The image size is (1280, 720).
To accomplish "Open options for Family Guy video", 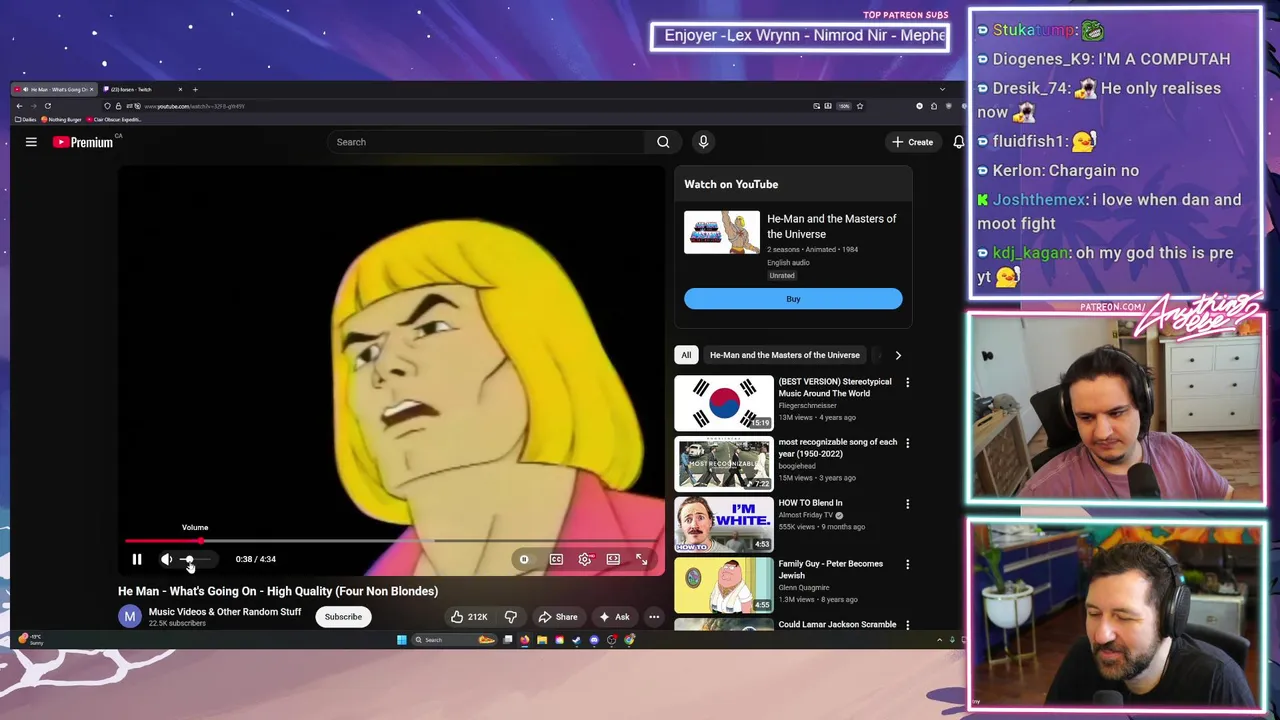I will (907, 564).
